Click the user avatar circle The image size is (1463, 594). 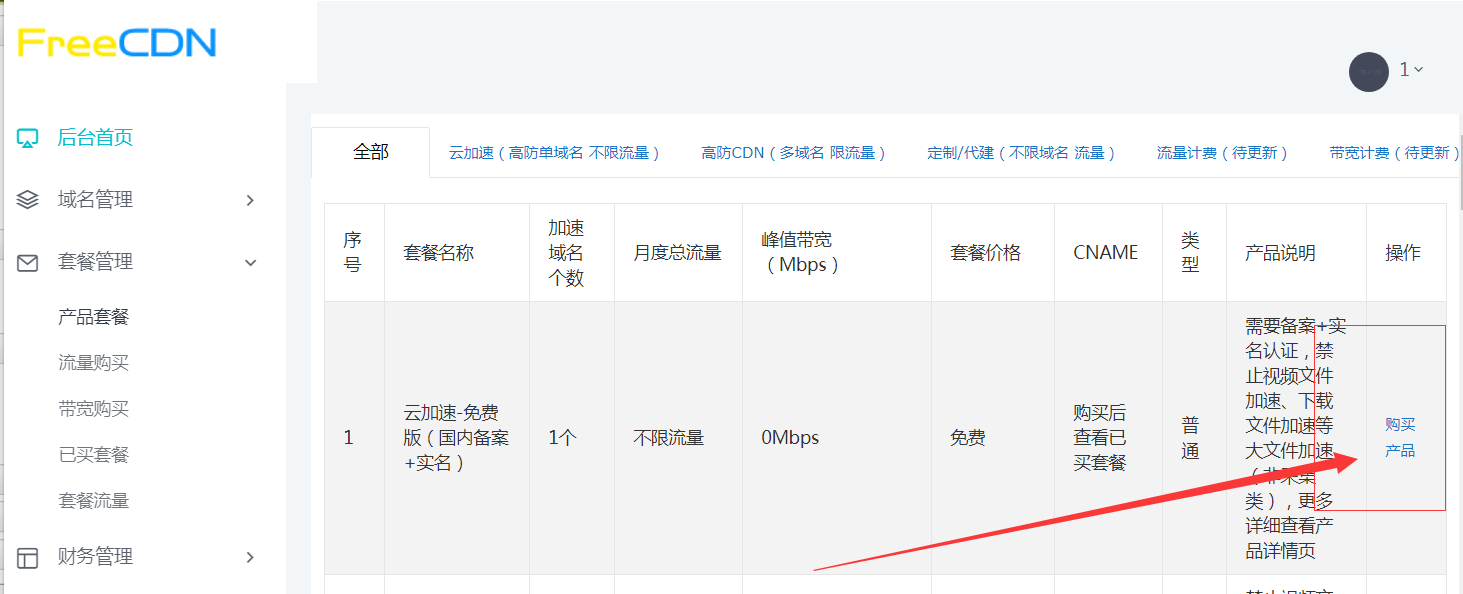(1368, 71)
